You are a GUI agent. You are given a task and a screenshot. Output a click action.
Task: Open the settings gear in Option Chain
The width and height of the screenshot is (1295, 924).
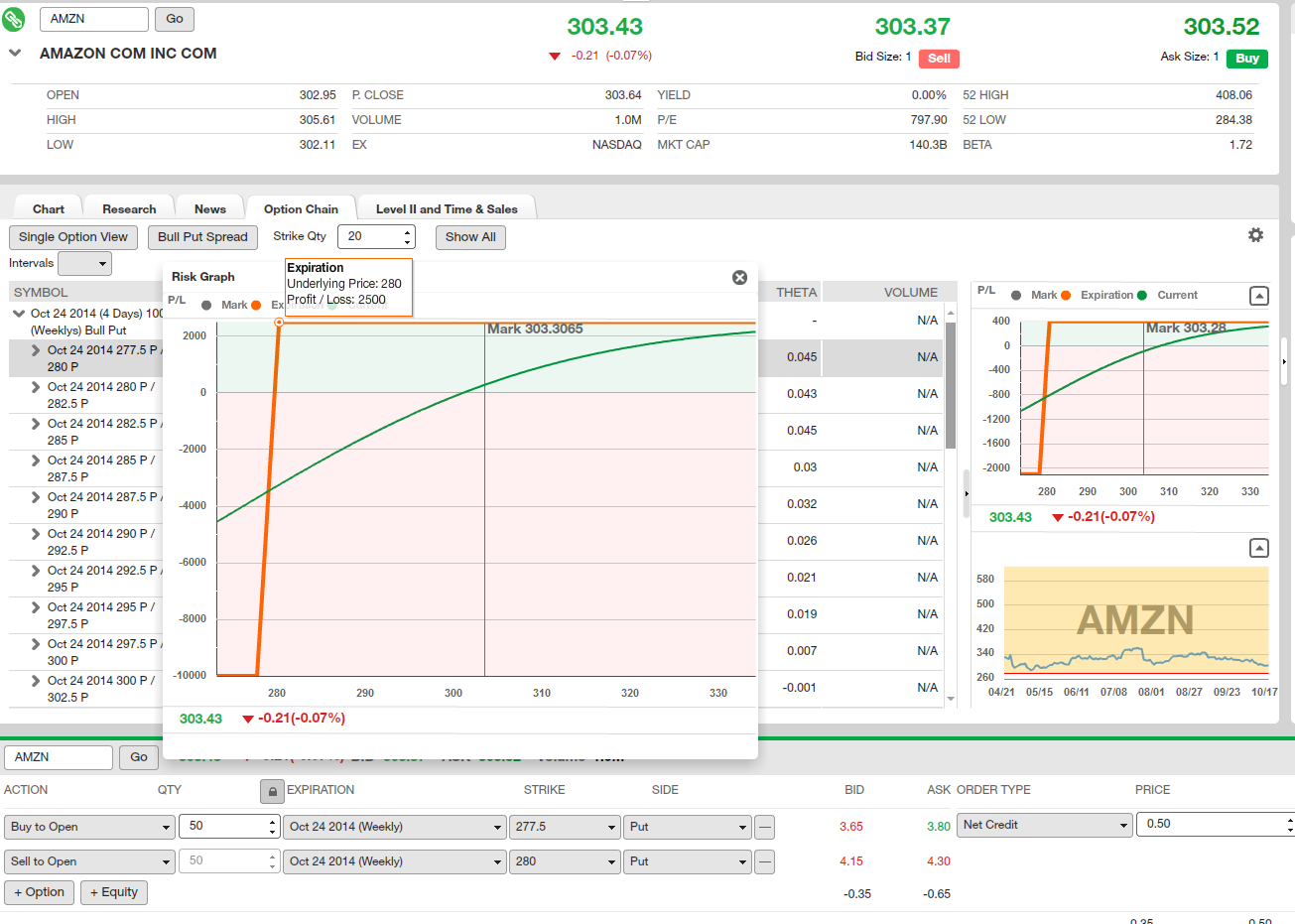click(1255, 235)
